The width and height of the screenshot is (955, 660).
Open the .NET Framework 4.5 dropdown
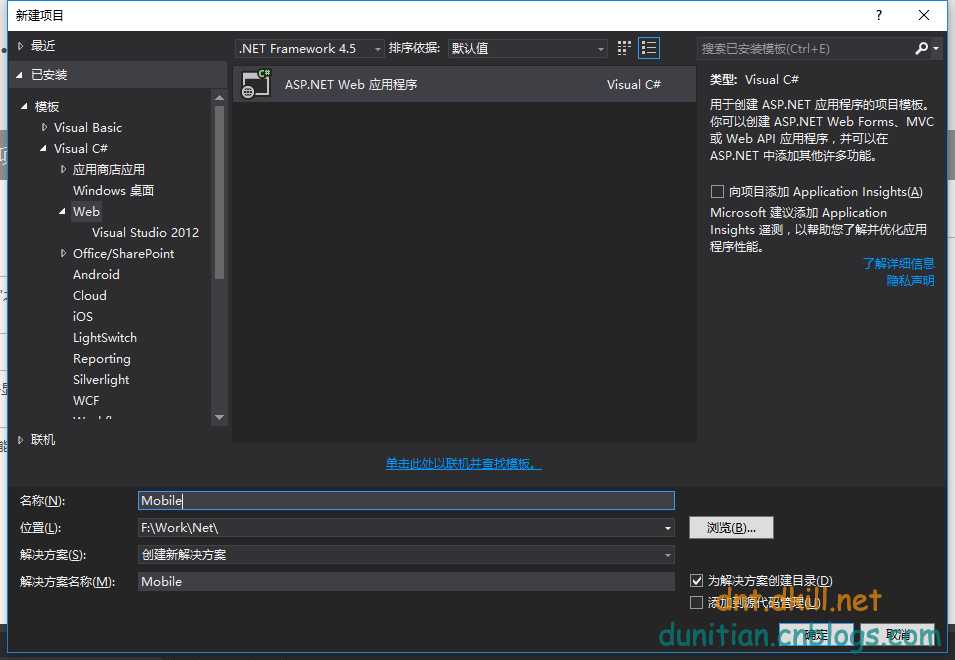click(x=310, y=48)
